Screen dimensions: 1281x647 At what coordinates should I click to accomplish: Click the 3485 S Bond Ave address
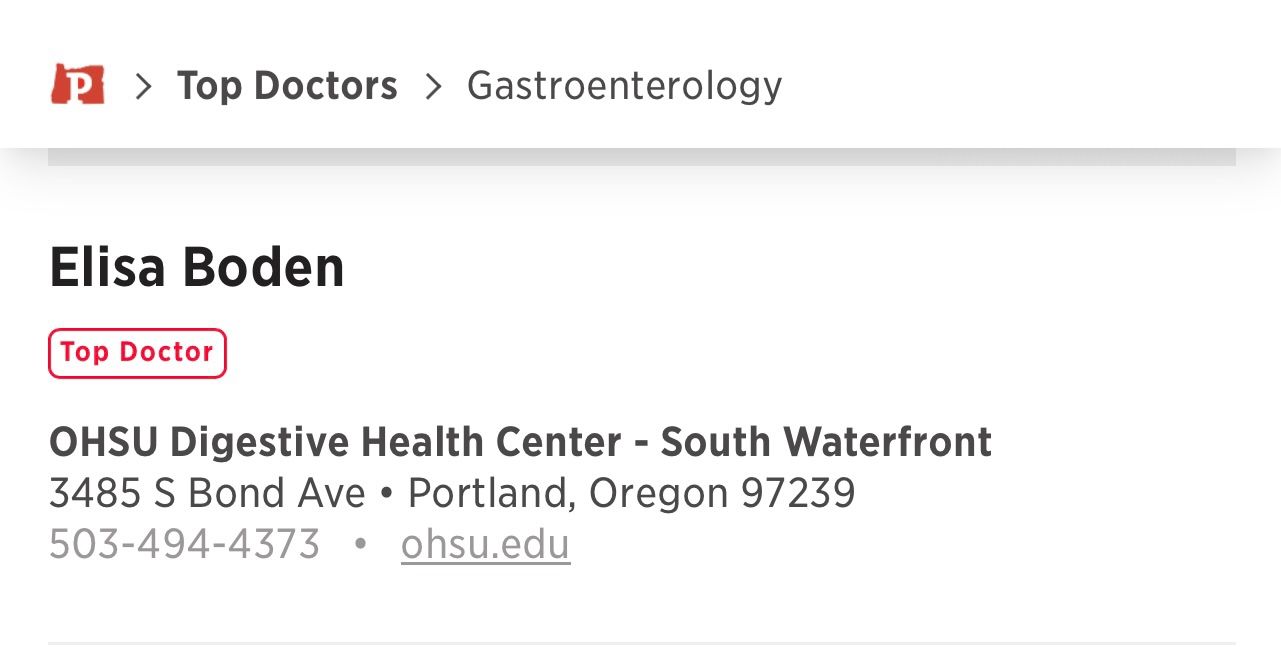(x=207, y=493)
